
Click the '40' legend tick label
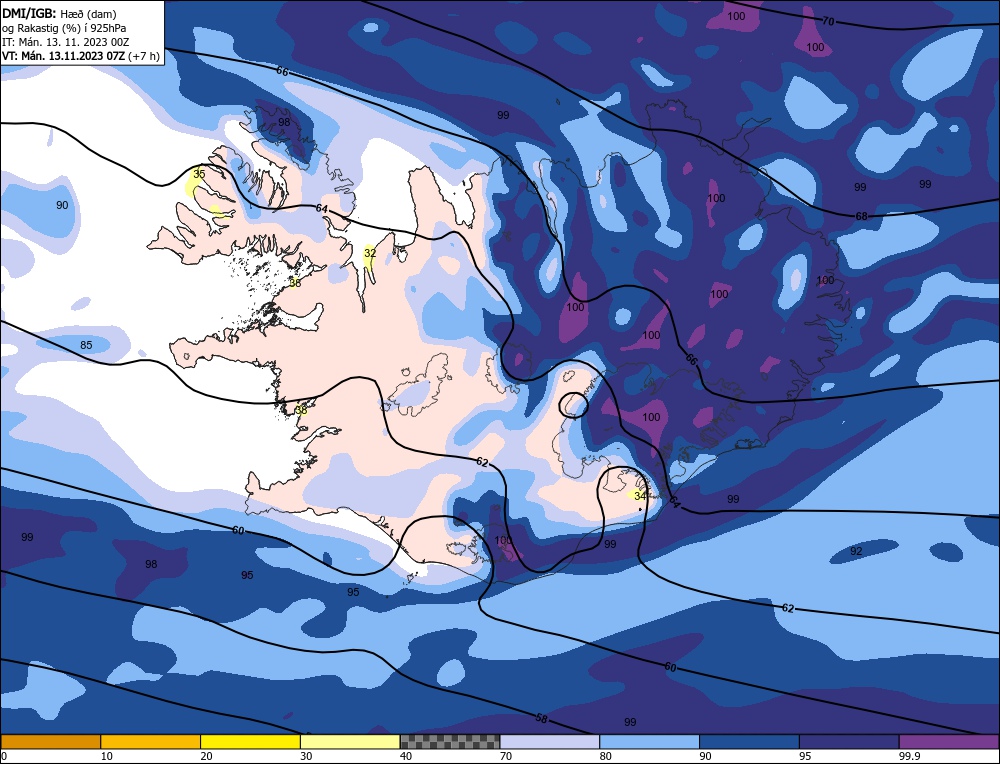406,756
